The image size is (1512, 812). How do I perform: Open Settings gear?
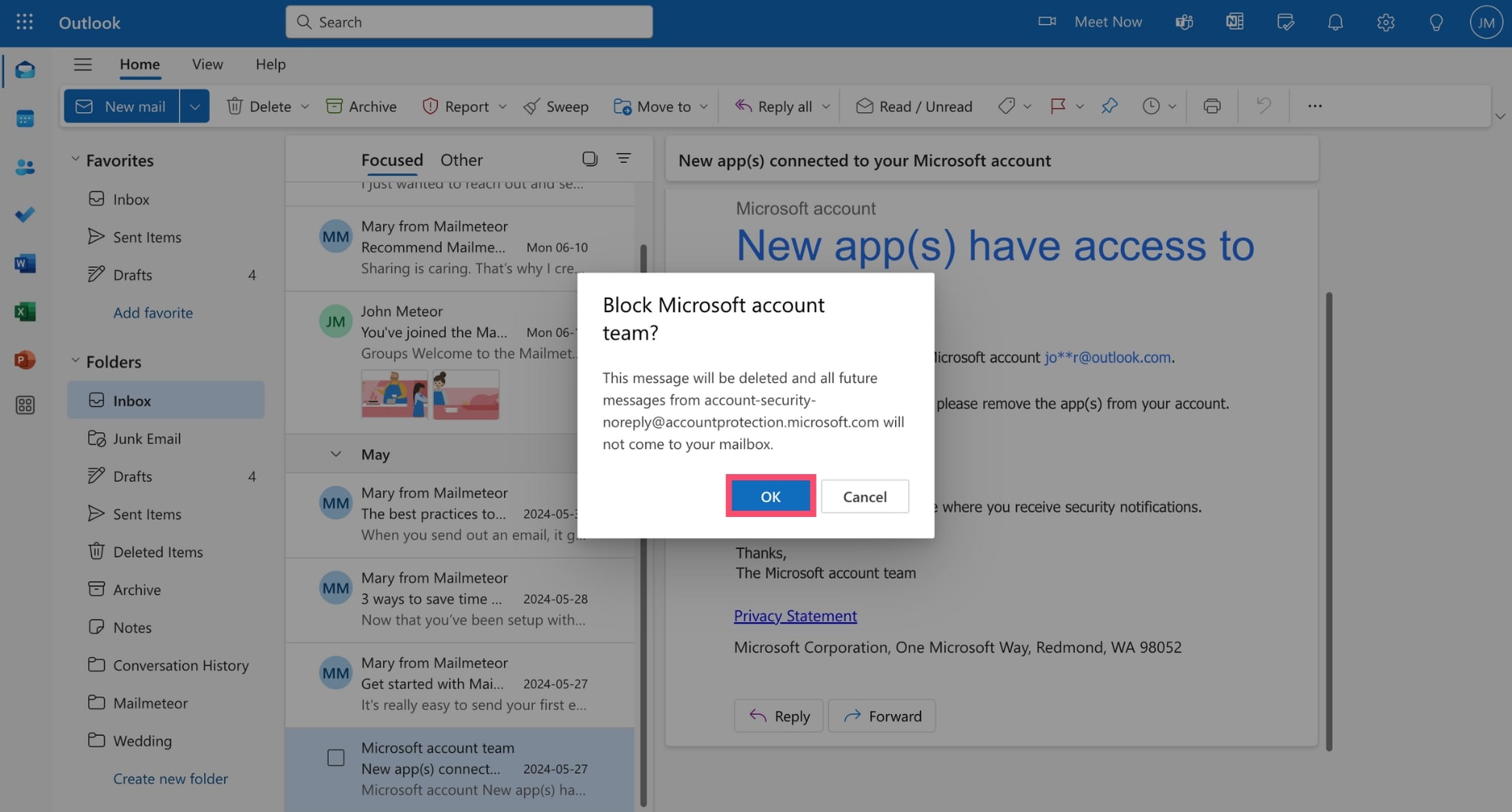[1385, 22]
